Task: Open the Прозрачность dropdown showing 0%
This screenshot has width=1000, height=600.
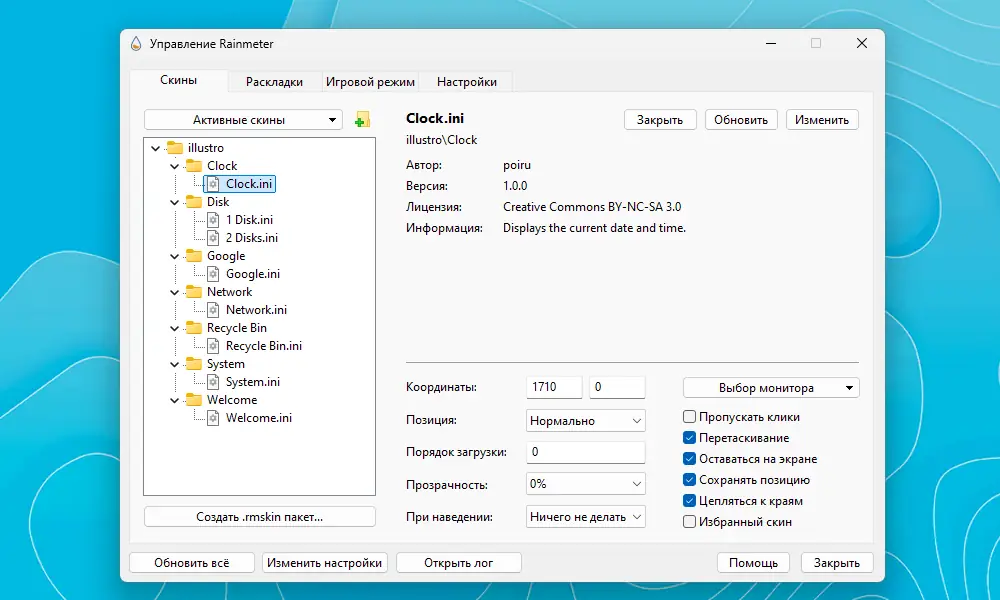Action: pyautogui.click(x=585, y=484)
